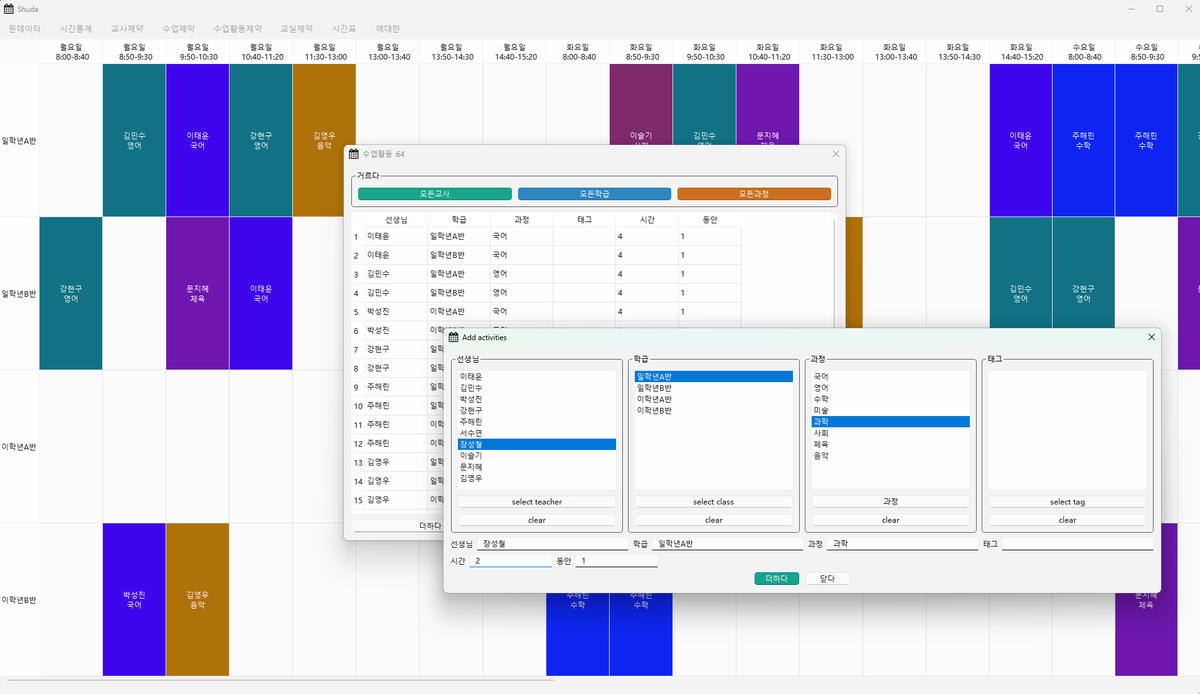The height and width of the screenshot is (694, 1200).
Task: Focus the 시간 field containing 2
Action: [x=510, y=561]
